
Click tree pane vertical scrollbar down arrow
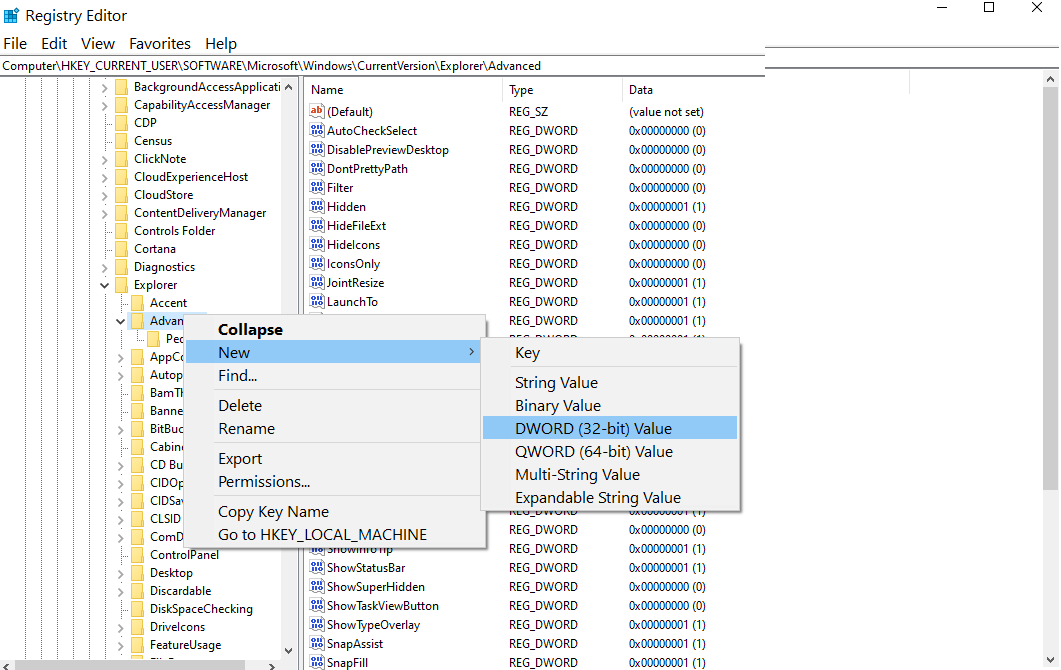coord(289,650)
